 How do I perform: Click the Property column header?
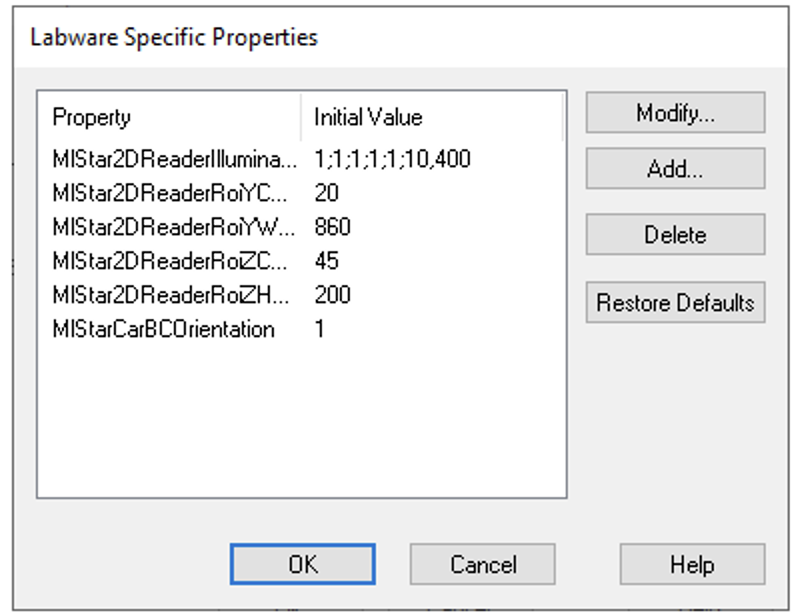coord(92,117)
